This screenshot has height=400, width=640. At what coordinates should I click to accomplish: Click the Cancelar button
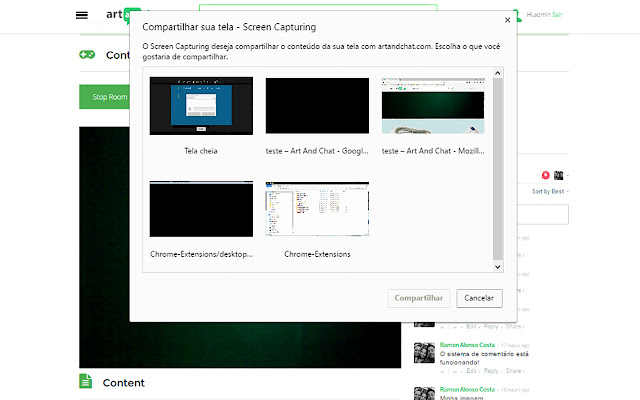pyautogui.click(x=479, y=298)
